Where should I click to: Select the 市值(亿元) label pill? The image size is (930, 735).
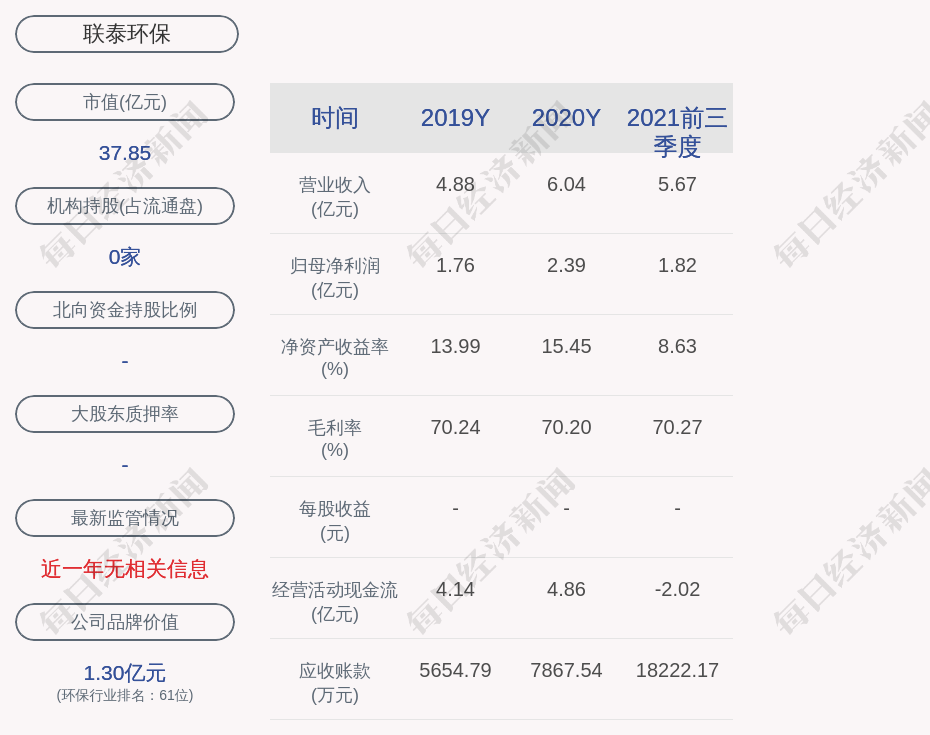point(125,102)
